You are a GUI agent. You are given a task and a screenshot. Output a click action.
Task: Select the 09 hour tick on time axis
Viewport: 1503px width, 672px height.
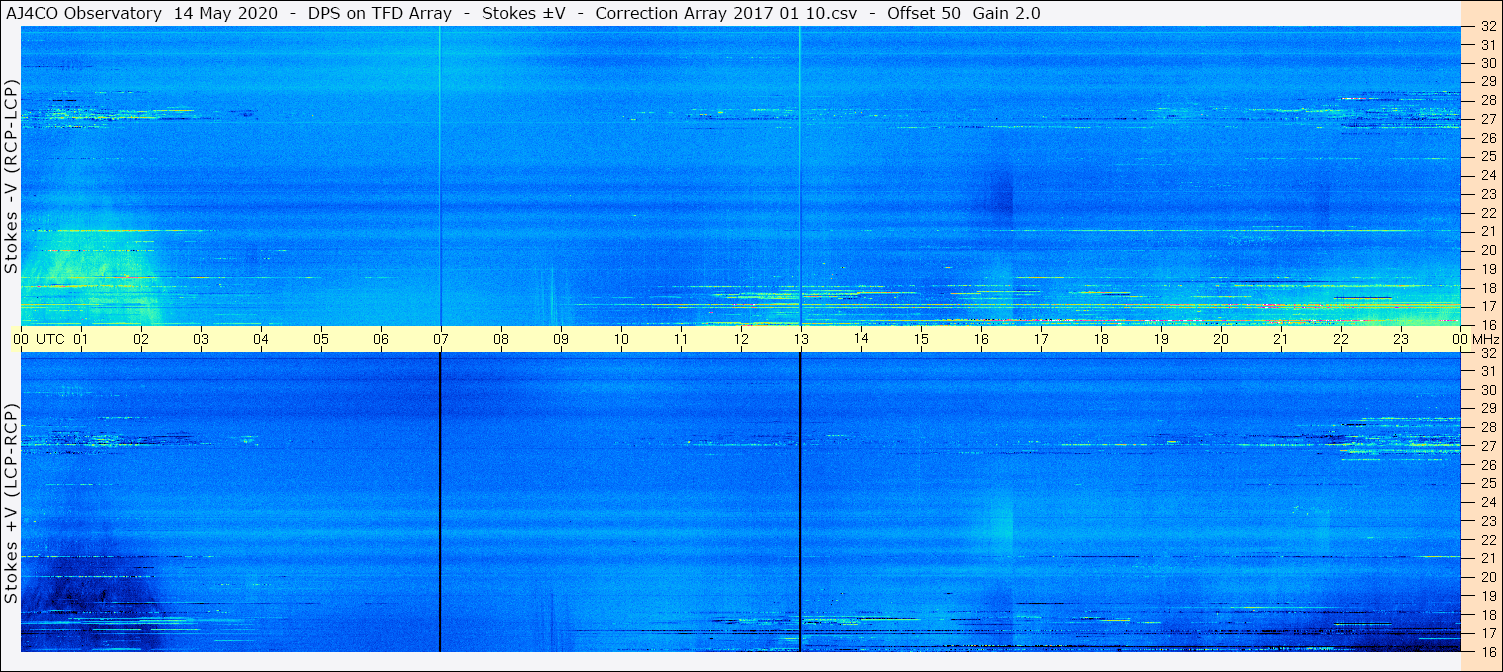(x=561, y=340)
